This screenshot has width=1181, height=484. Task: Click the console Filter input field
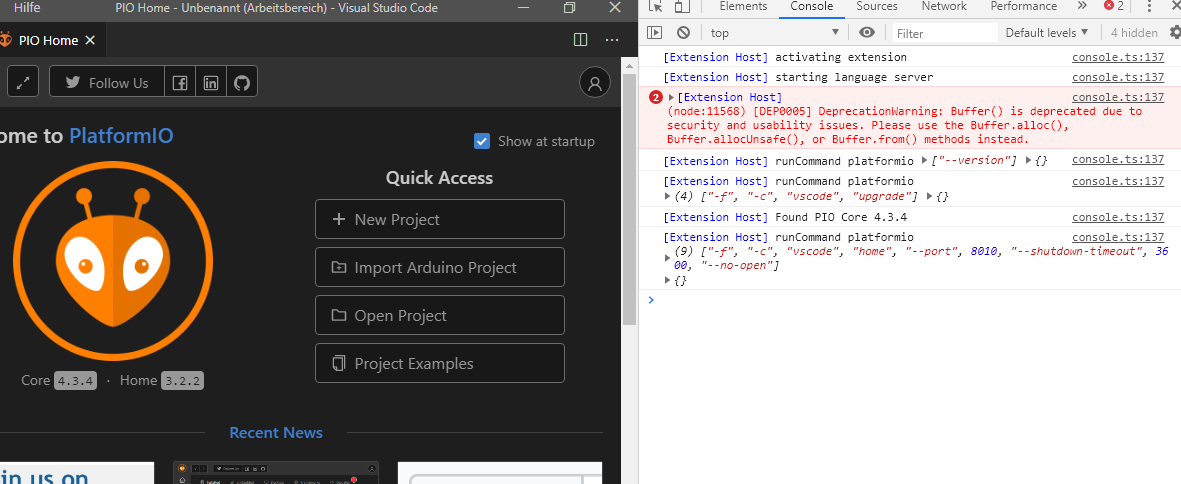click(944, 33)
